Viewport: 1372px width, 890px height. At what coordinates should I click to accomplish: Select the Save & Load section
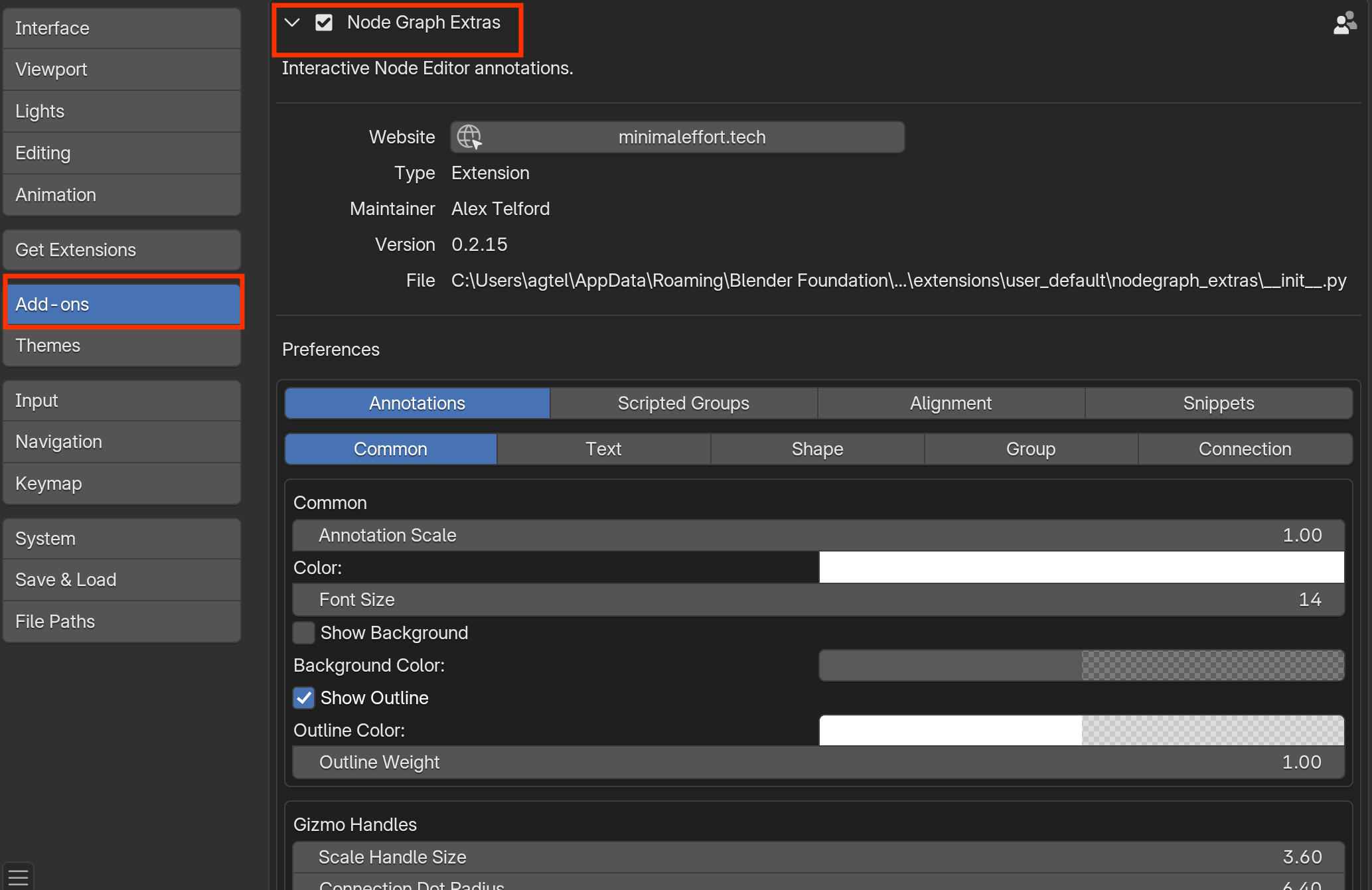[x=122, y=580]
